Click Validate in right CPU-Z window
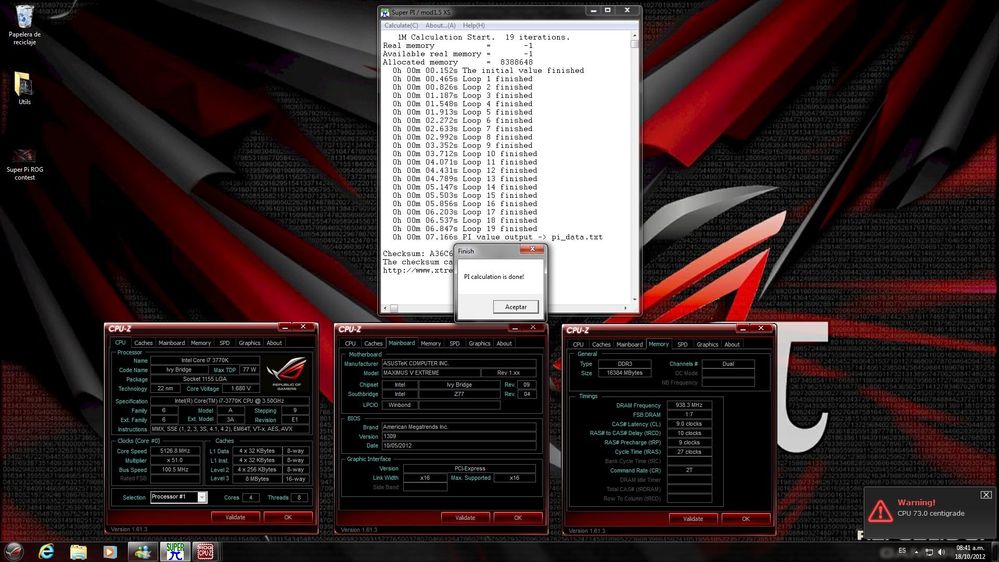Image resolution: width=999 pixels, height=562 pixels. [693, 519]
